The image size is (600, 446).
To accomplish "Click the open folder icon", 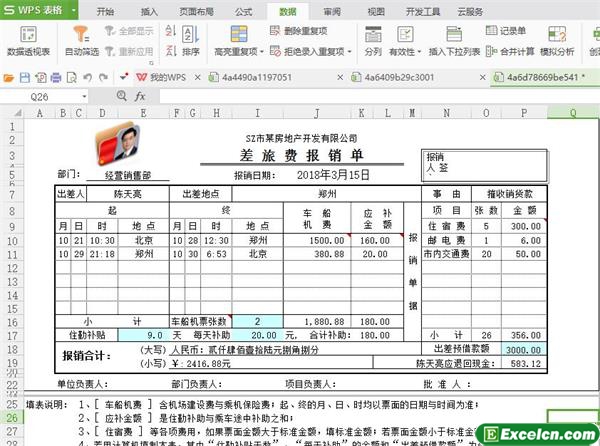I will coord(8,78).
